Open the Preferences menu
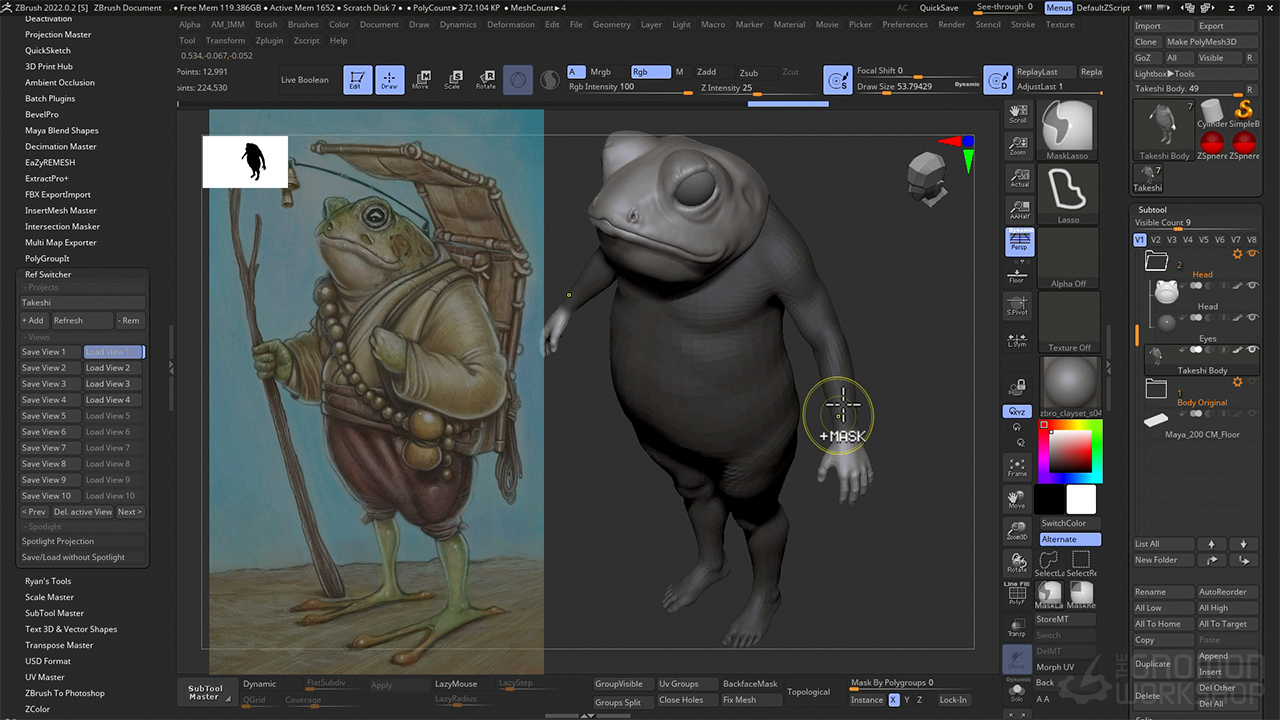 click(904, 24)
